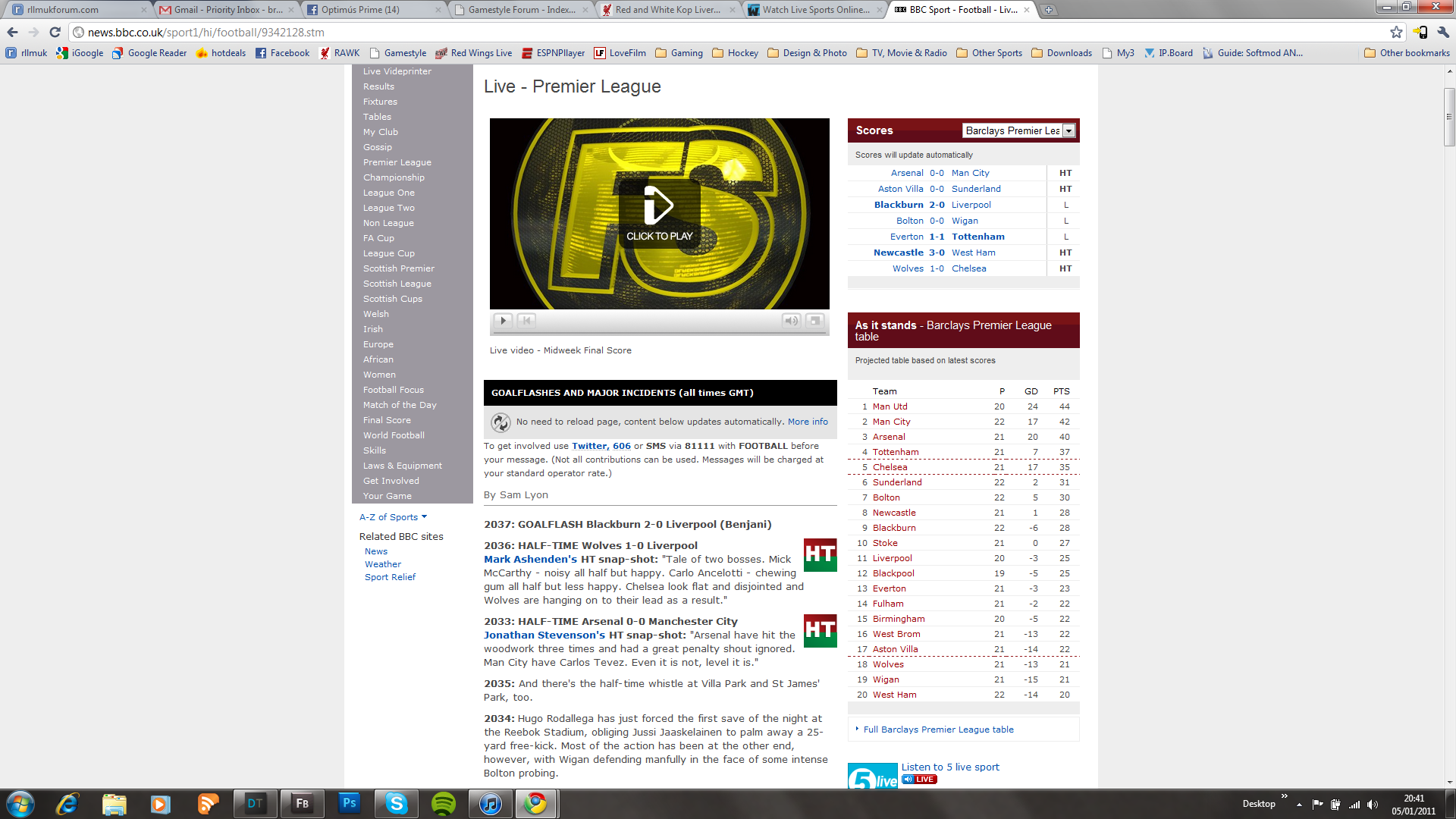The height and width of the screenshot is (819, 1456).
Task: Open the Skype icon in the taskbar
Action: point(396,803)
